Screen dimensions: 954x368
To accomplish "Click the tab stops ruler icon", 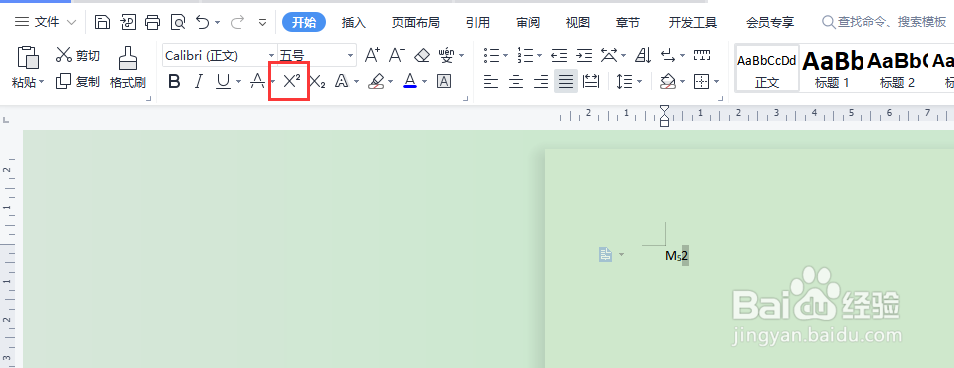I will (702, 55).
